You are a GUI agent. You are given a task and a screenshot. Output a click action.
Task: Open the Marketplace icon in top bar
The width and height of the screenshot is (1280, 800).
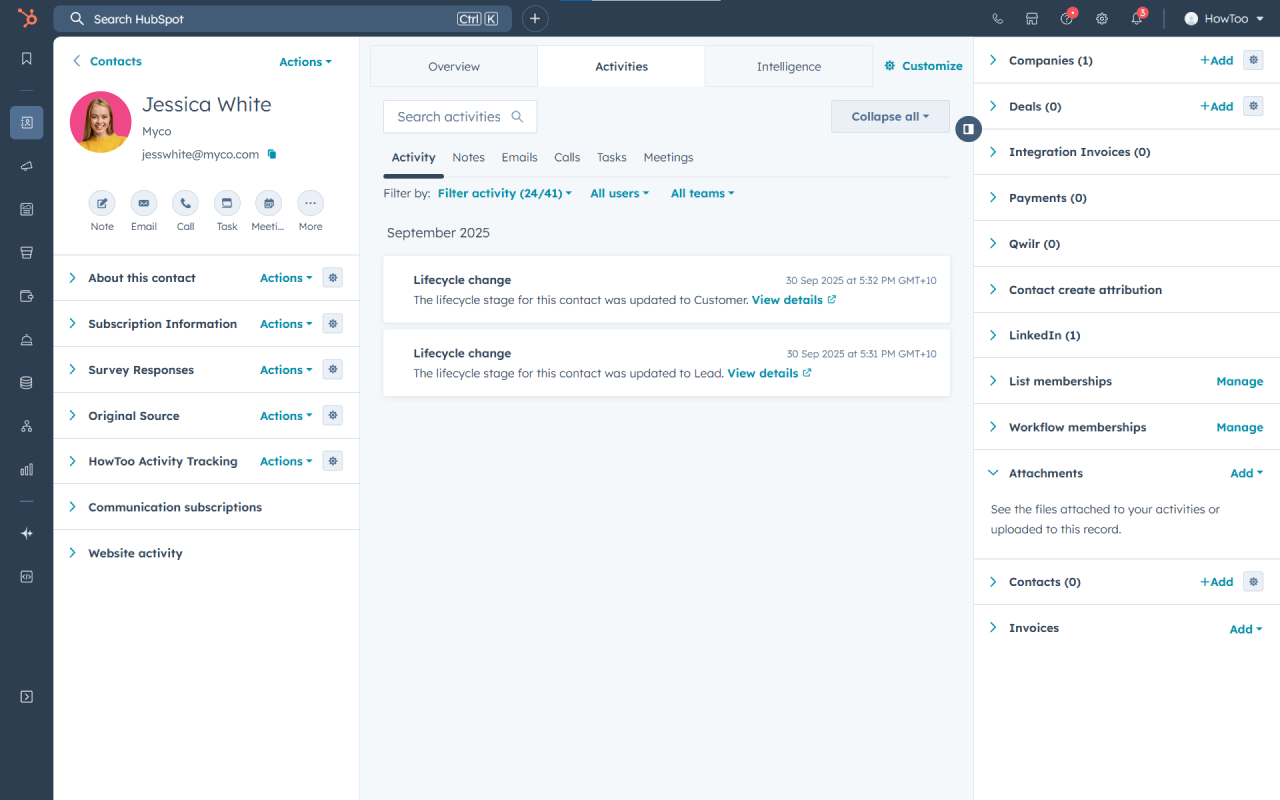pos(1032,19)
